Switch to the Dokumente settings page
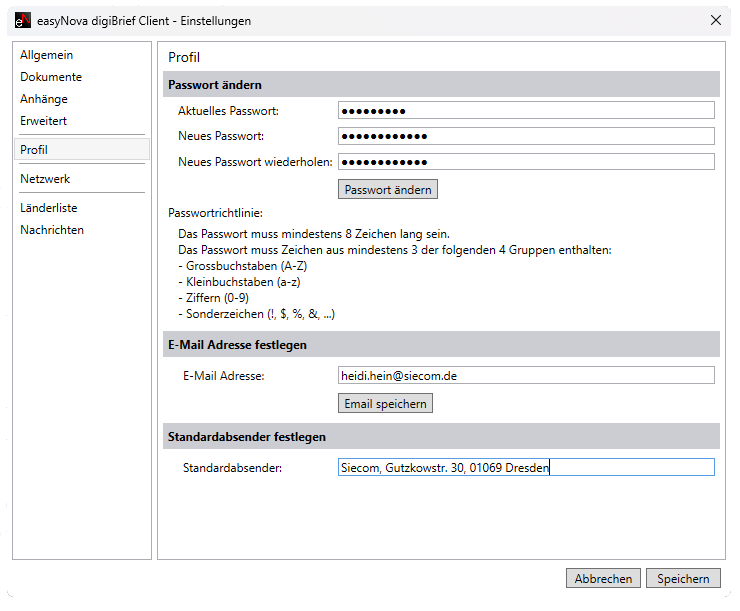 coord(51,77)
